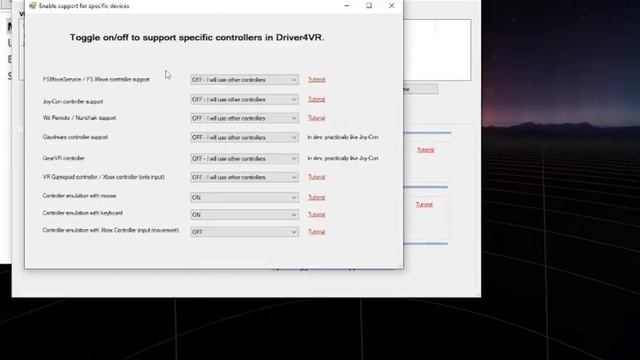
Task: Expand the GearVR controller dropdown
Action: click(x=244, y=158)
